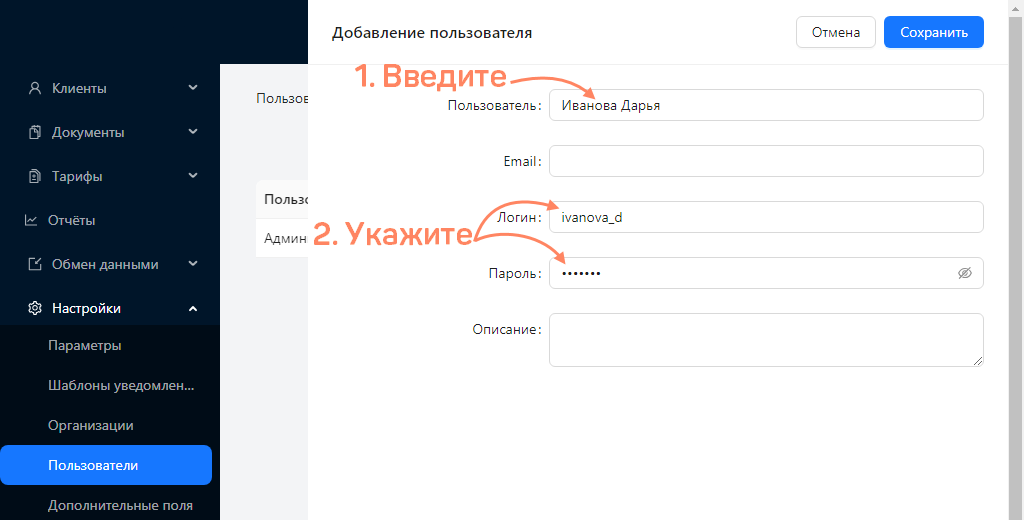Collapse the Настройки menu chevron
This screenshot has width=1024, height=520.
pyautogui.click(x=193, y=308)
